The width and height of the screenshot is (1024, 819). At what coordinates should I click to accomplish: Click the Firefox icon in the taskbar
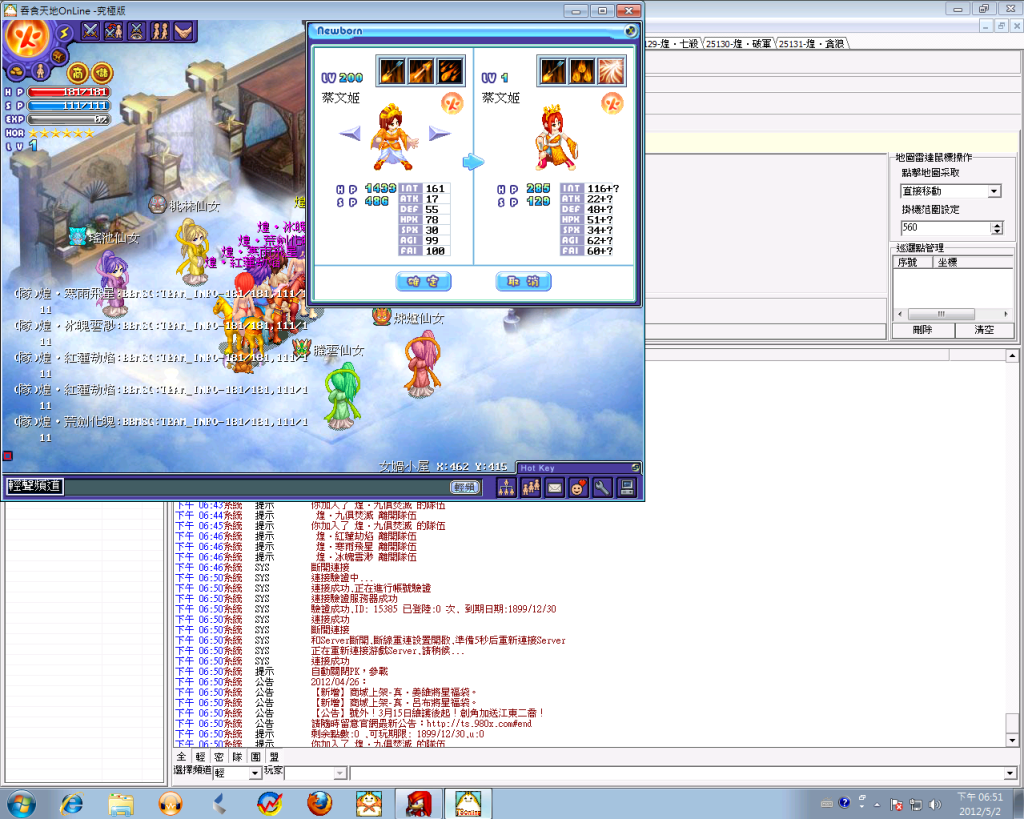(319, 802)
